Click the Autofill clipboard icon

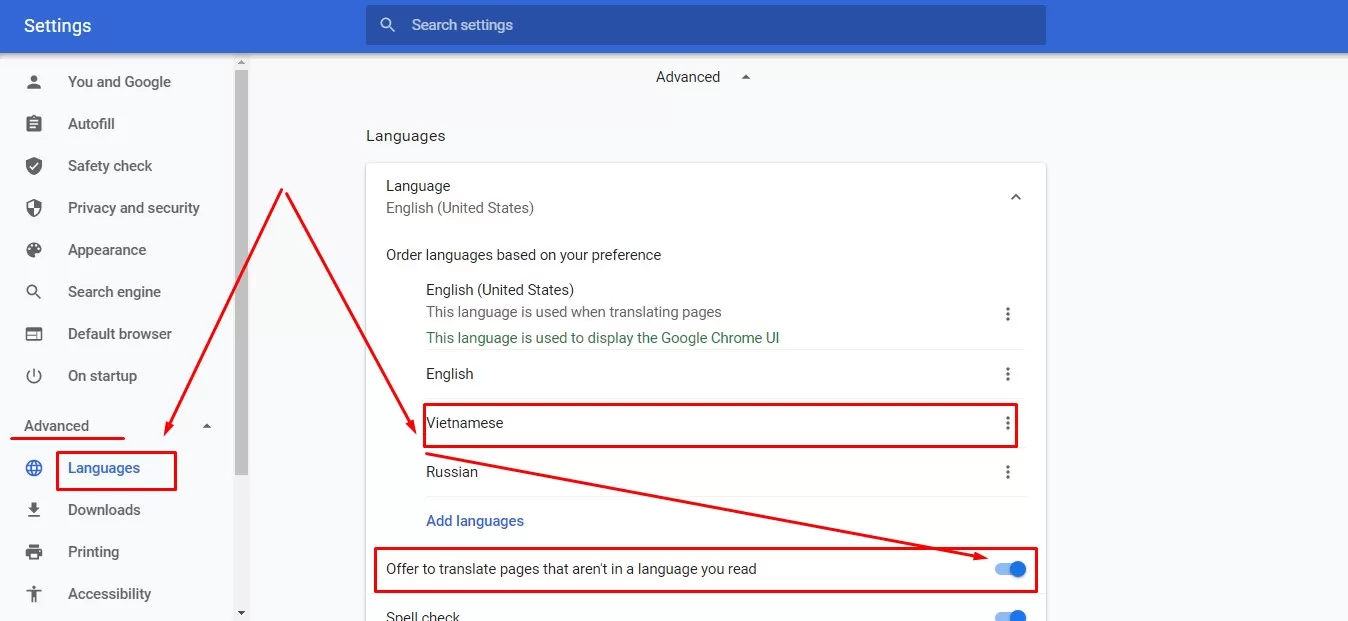pos(34,124)
